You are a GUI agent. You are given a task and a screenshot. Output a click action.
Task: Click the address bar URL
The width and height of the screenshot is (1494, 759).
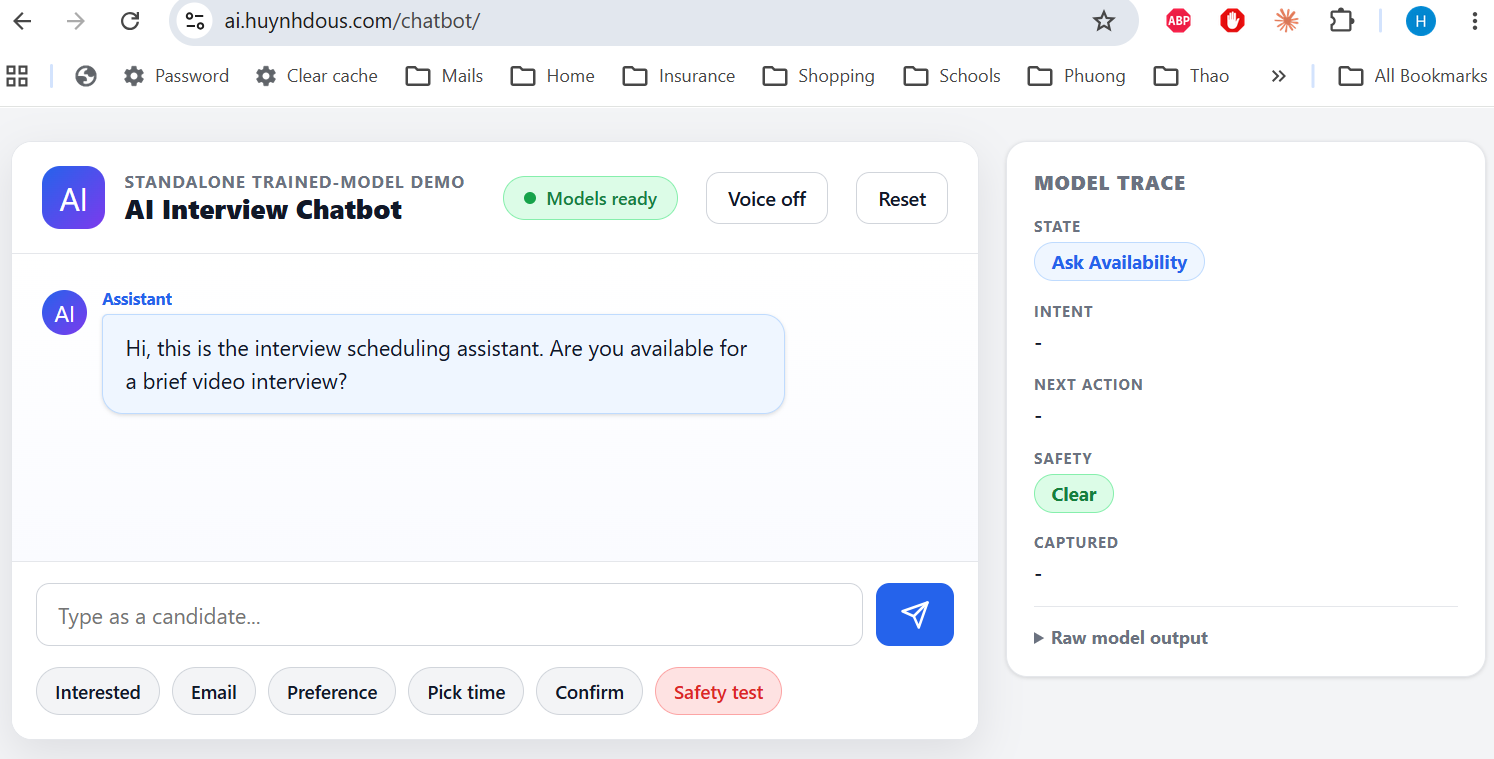pyautogui.click(x=352, y=21)
